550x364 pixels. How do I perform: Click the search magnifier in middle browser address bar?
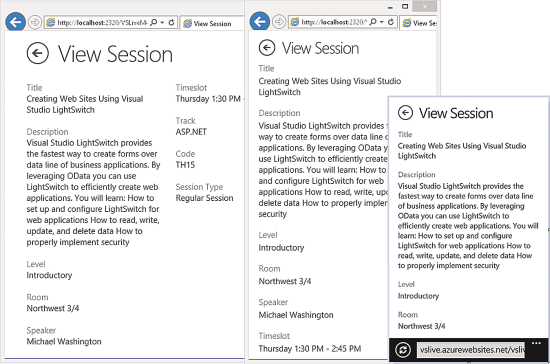(373, 22)
